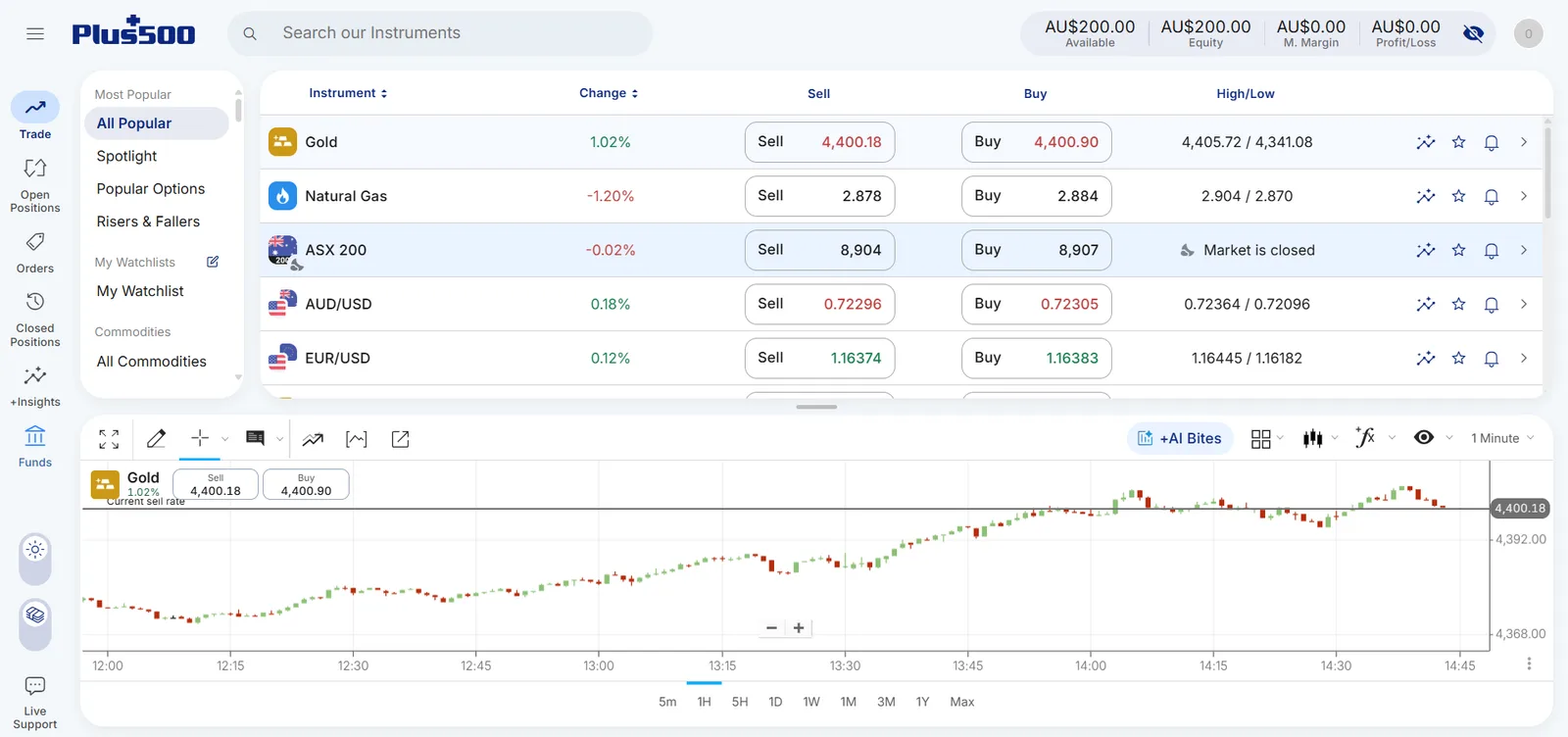Select the pencil drawing tool
Viewport: 1568px width, 737px height.
pyautogui.click(x=156, y=439)
